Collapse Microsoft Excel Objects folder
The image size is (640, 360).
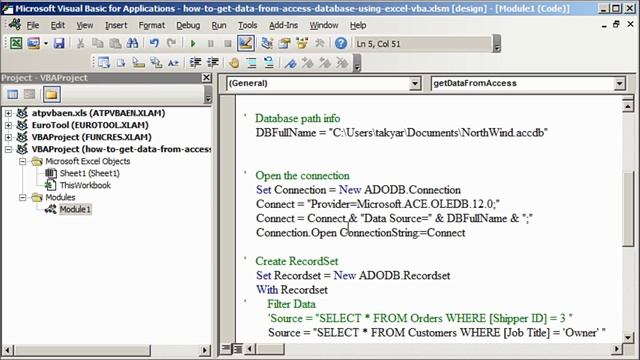pos(23,161)
